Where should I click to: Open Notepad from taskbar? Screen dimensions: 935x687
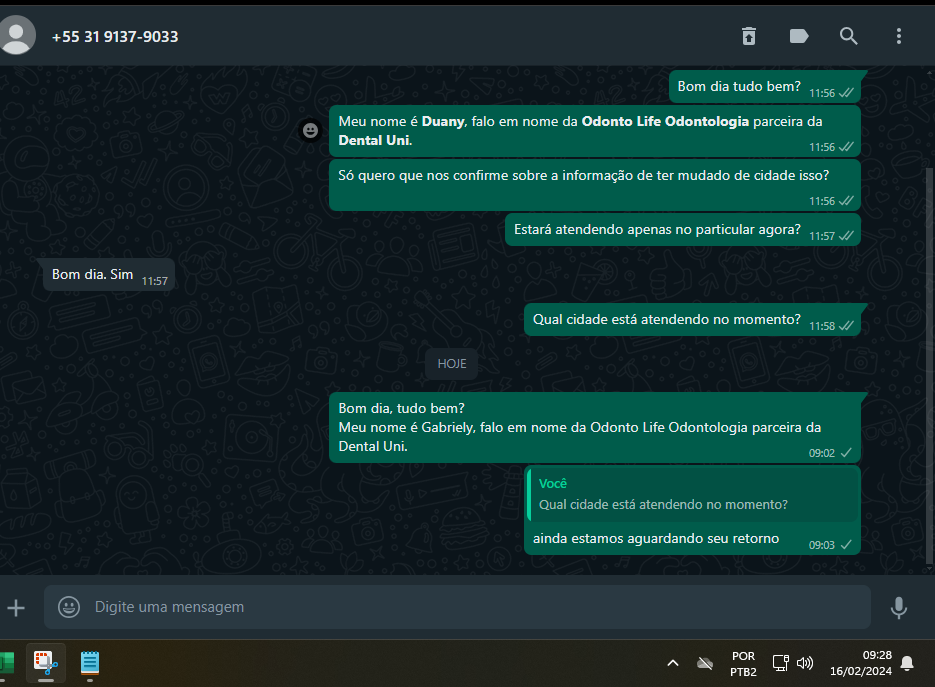tap(90, 663)
